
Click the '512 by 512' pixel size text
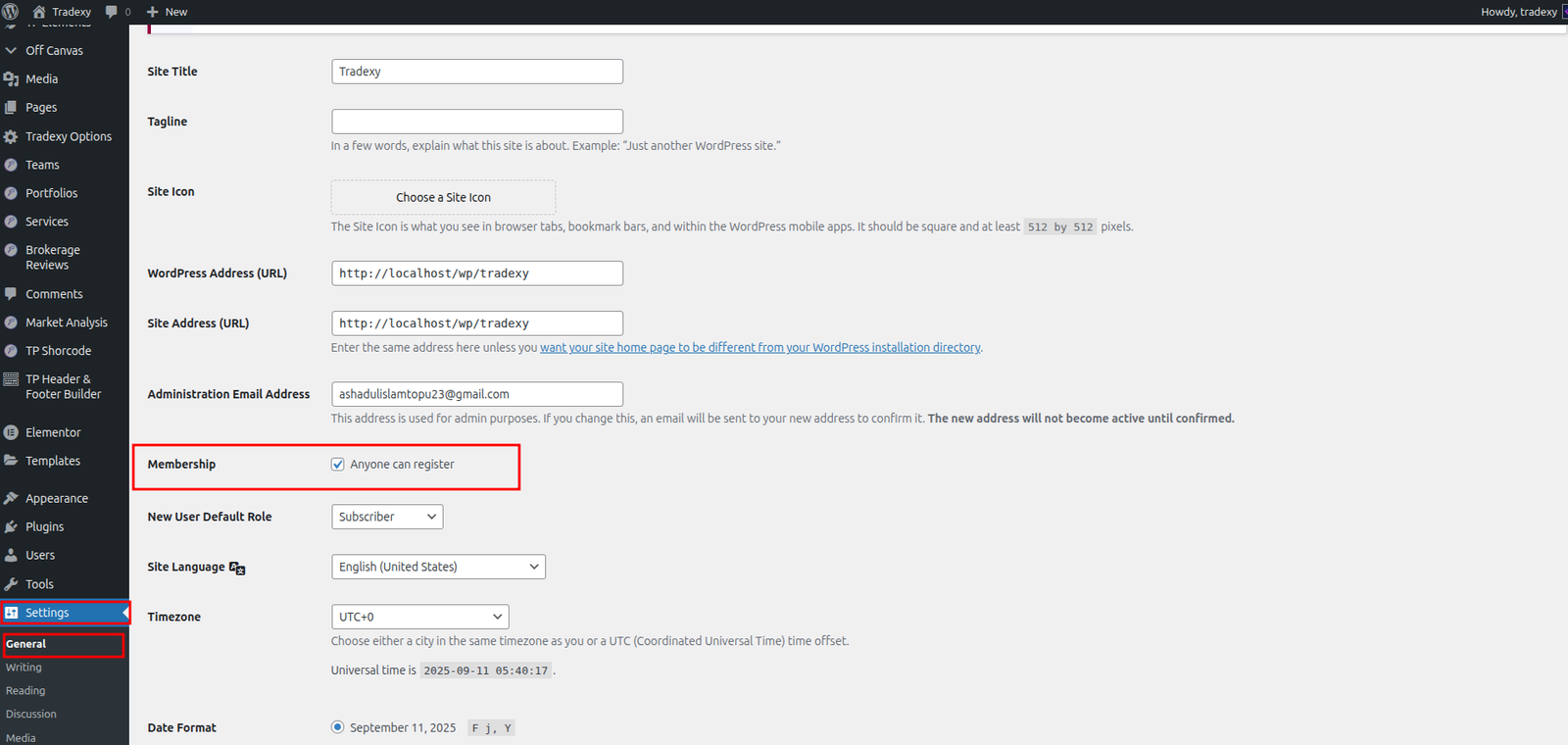[x=1060, y=227]
